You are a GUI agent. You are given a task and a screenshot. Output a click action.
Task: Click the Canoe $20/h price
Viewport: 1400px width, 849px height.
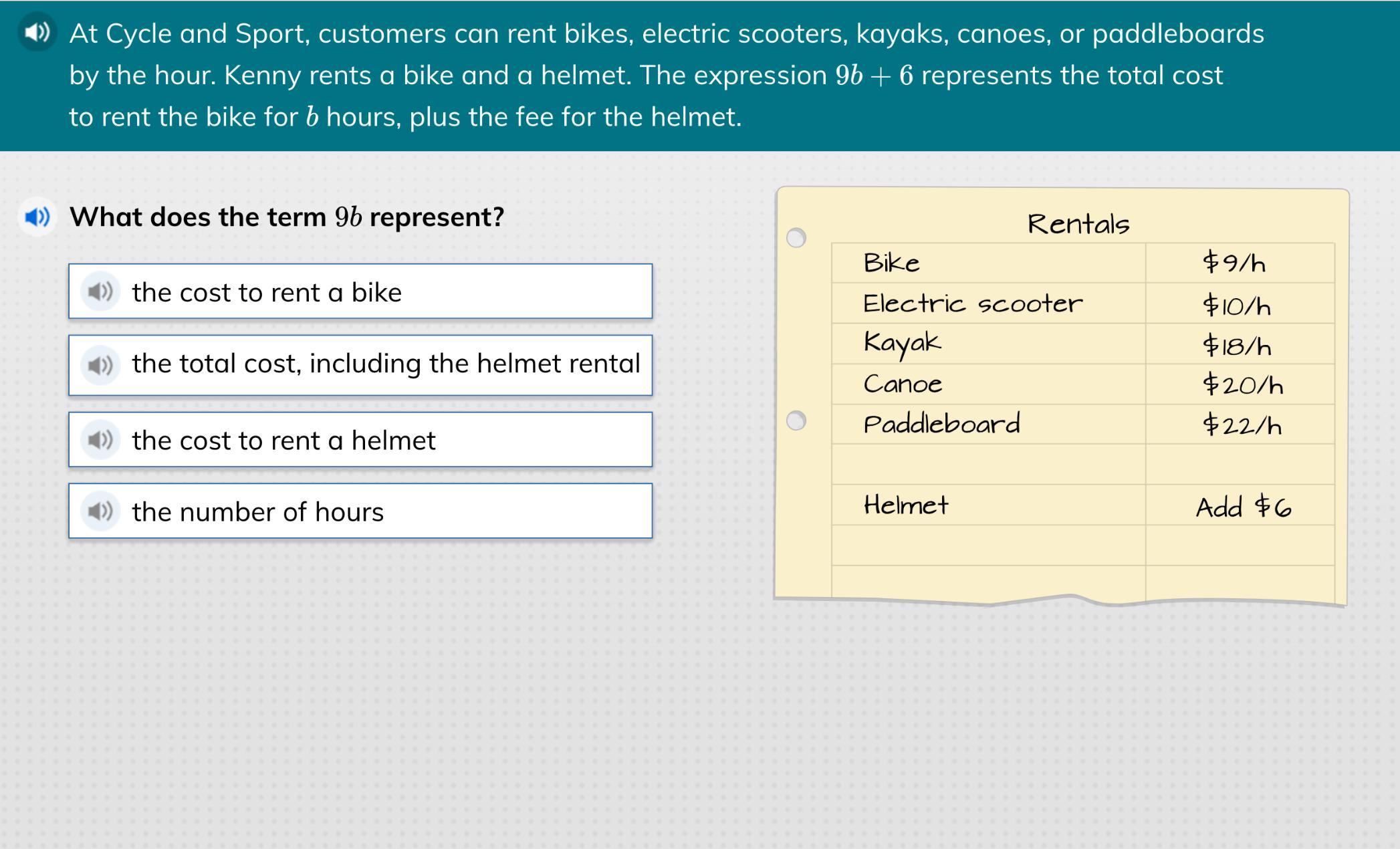(x=1242, y=384)
